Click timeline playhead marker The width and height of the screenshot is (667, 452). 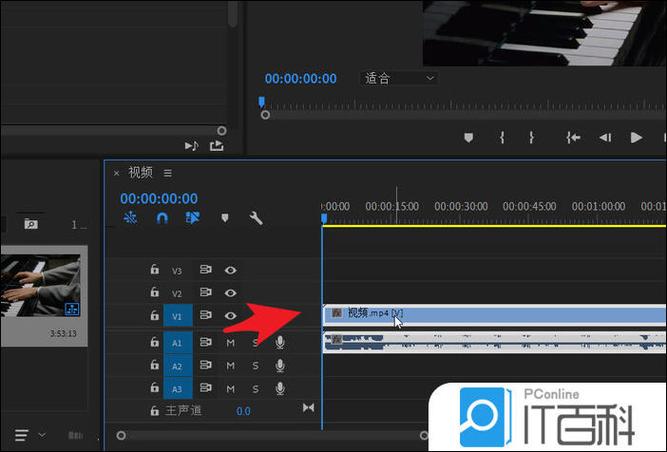tap(324, 219)
